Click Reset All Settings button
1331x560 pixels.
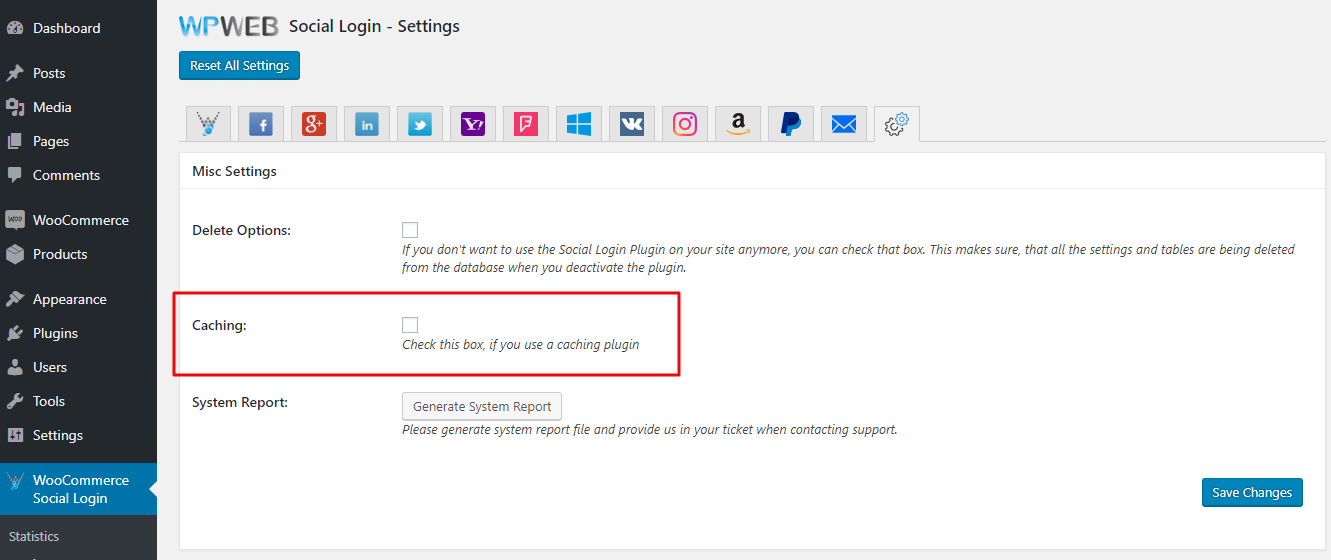coord(239,66)
